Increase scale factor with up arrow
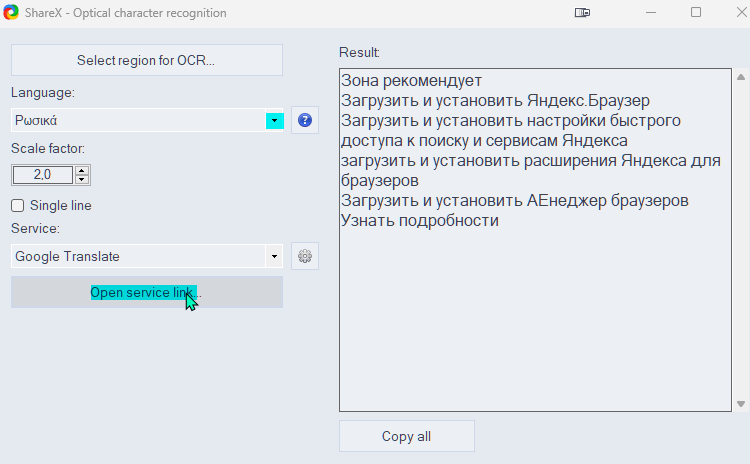750x464 pixels. pos(82,170)
